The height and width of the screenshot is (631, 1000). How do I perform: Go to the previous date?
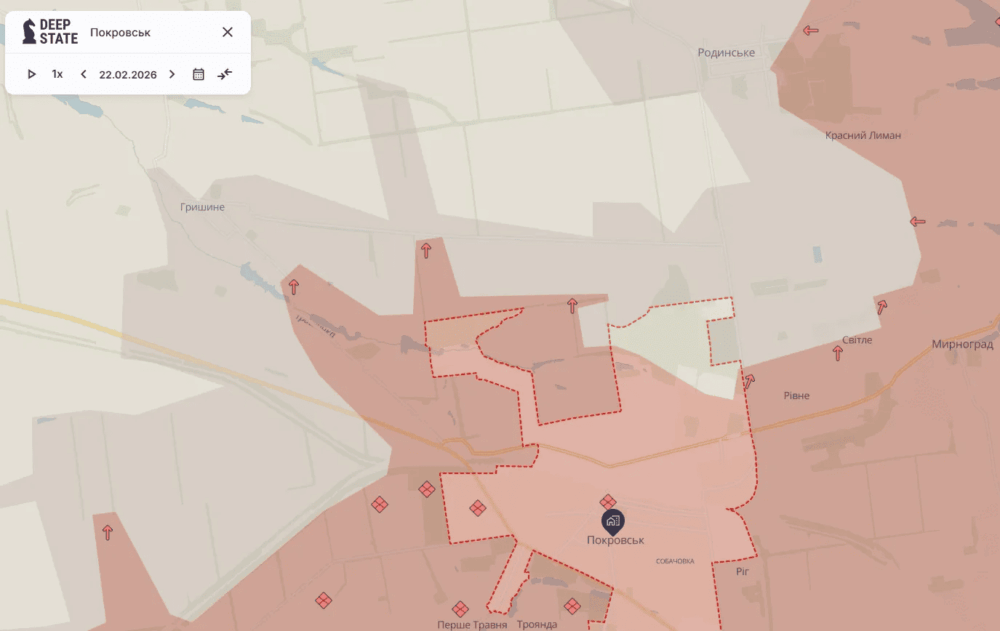83,74
